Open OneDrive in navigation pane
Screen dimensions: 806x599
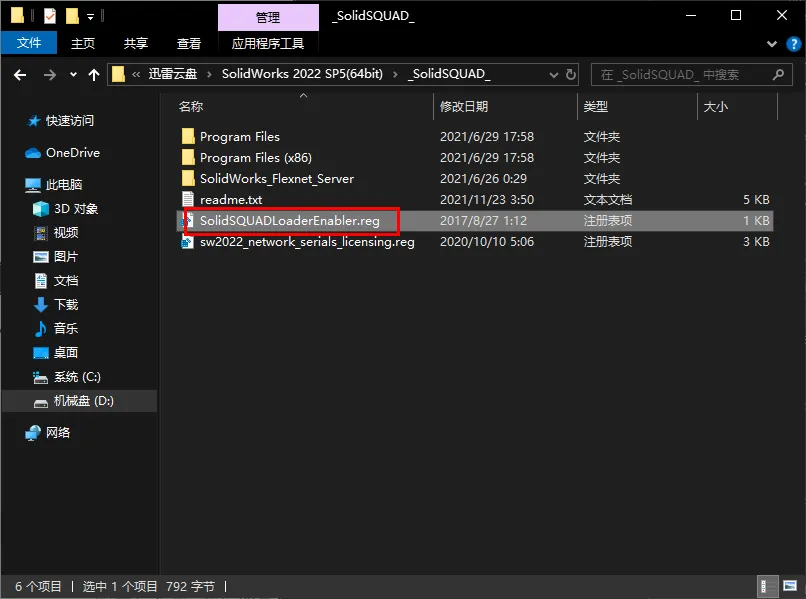pos(72,153)
